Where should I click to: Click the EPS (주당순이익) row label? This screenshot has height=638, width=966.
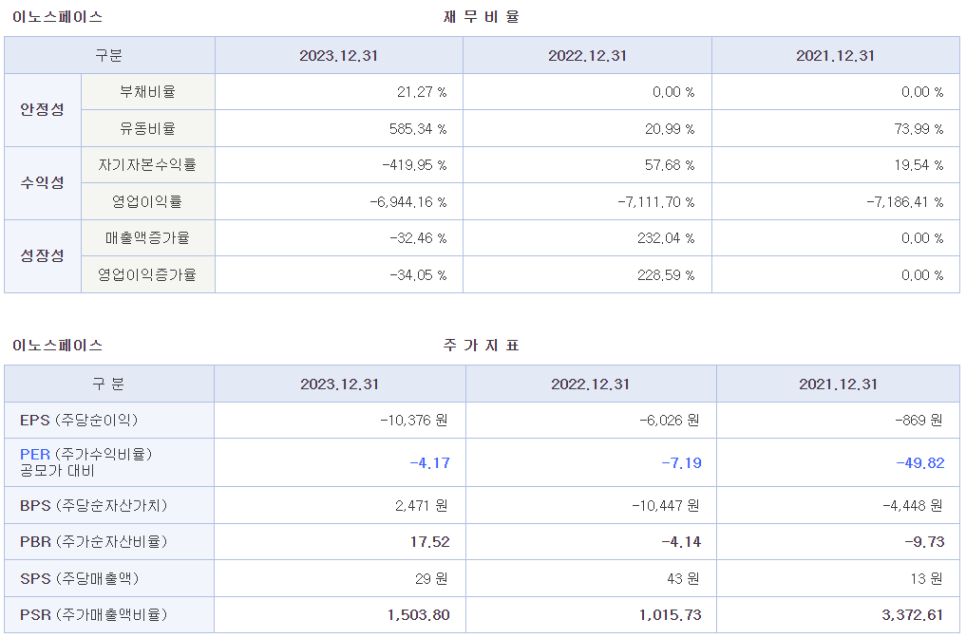point(79,420)
